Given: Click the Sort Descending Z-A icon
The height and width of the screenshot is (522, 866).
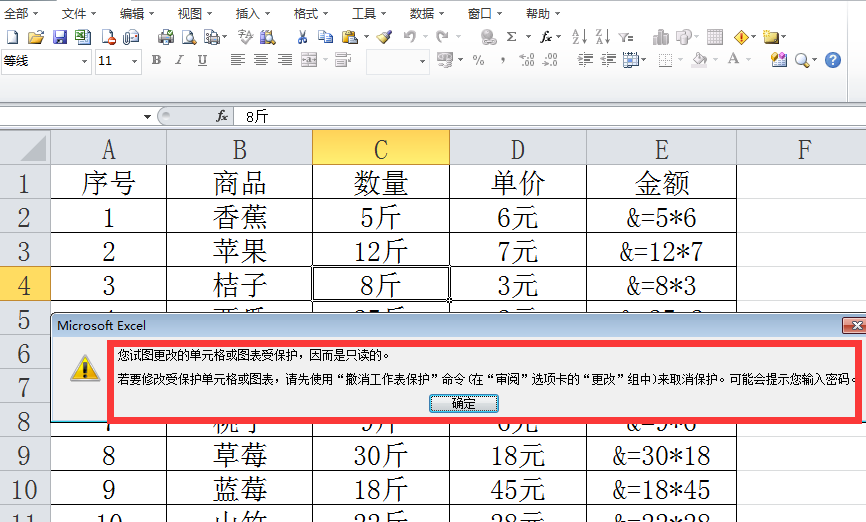Looking at the screenshot, I should click(603, 37).
